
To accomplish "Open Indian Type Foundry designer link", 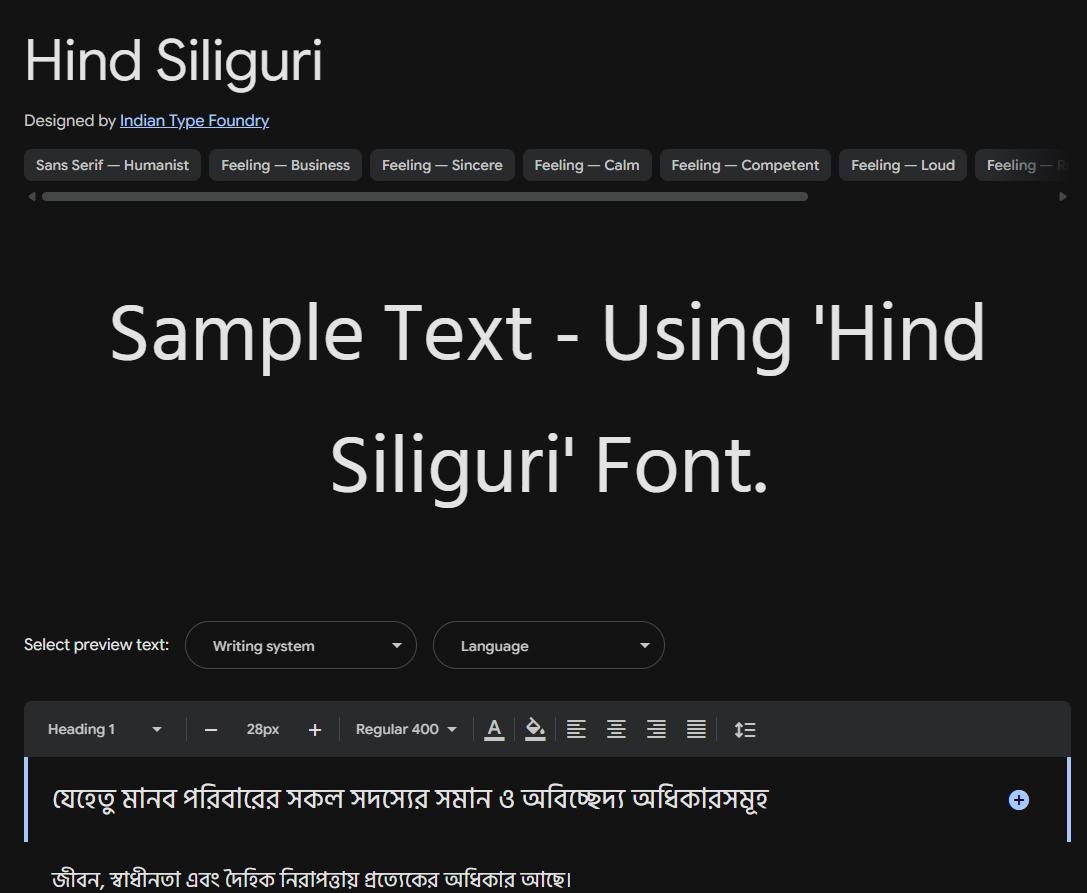I will pyautogui.click(x=194, y=121).
